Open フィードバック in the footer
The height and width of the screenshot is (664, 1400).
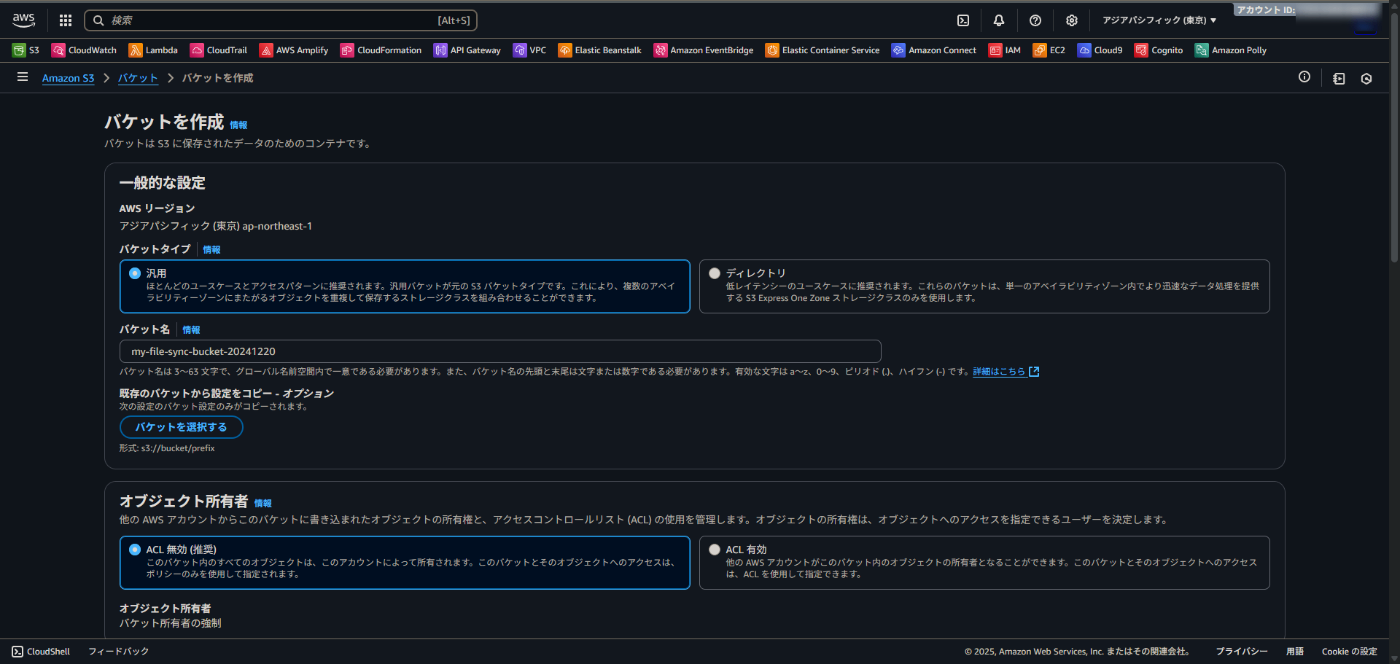[119, 651]
